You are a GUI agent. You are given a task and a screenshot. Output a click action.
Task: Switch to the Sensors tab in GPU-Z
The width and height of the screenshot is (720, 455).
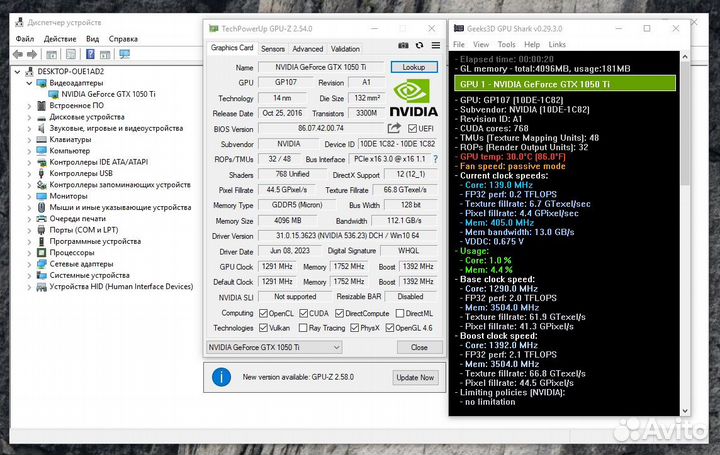(273, 49)
